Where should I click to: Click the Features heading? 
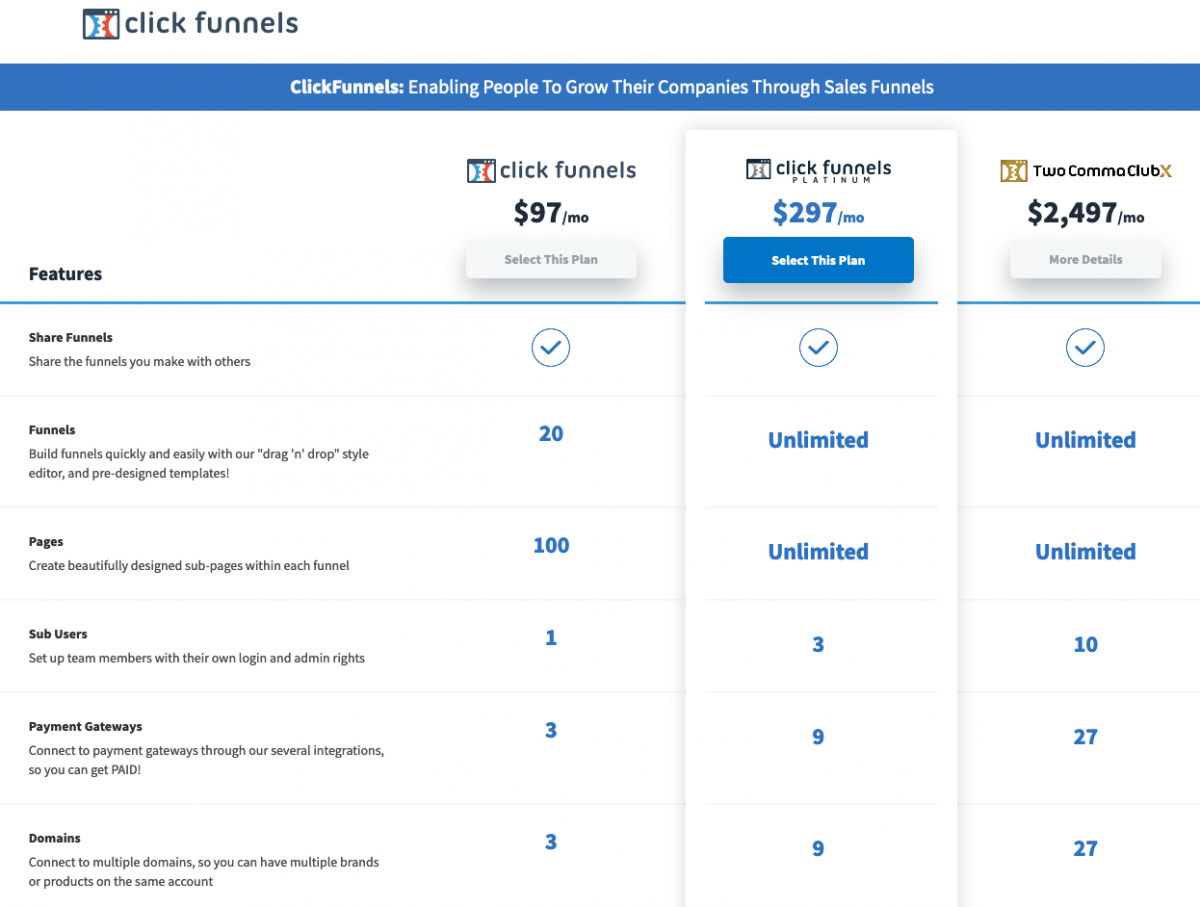[65, 274]
